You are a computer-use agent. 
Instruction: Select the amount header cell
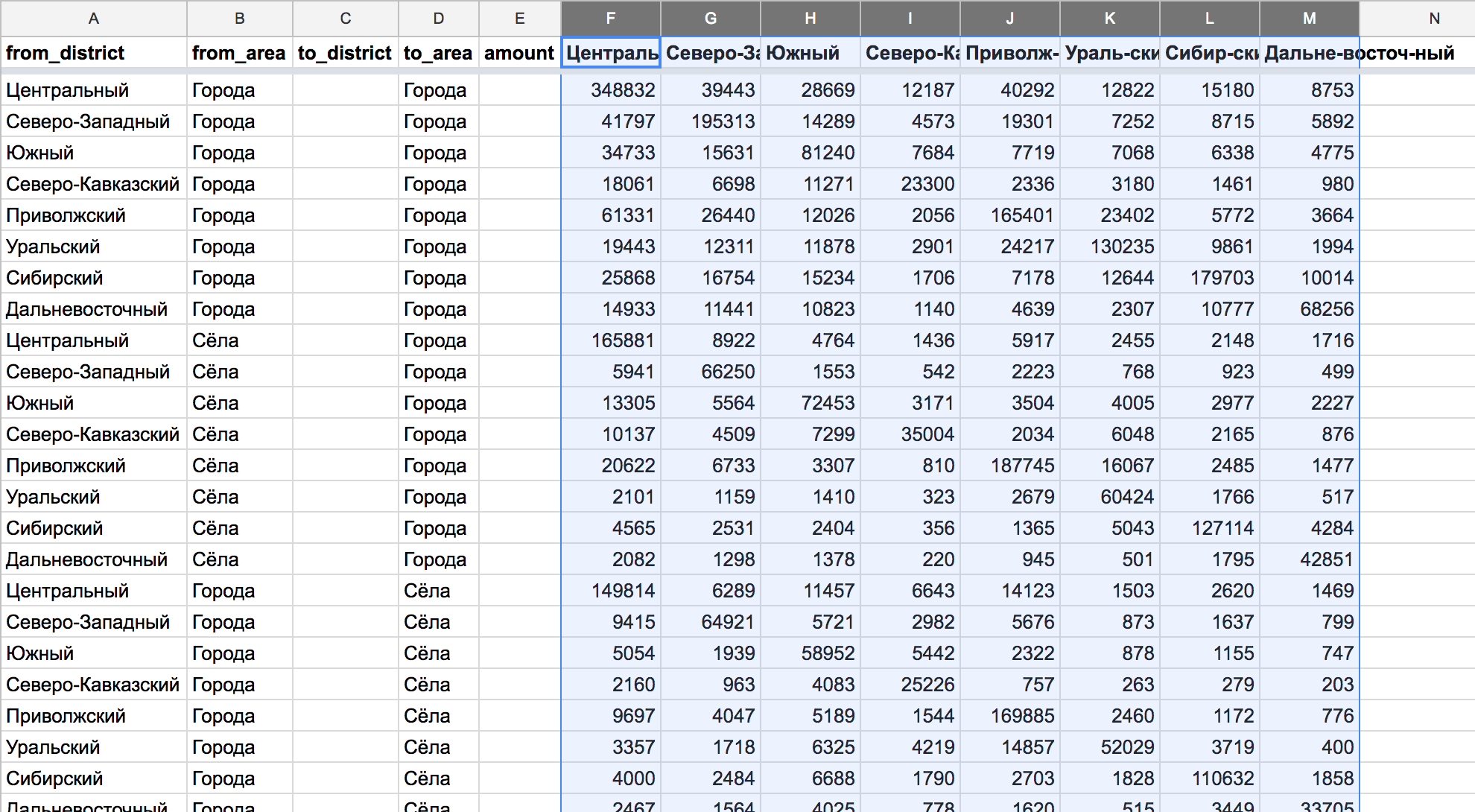[519, 53]
